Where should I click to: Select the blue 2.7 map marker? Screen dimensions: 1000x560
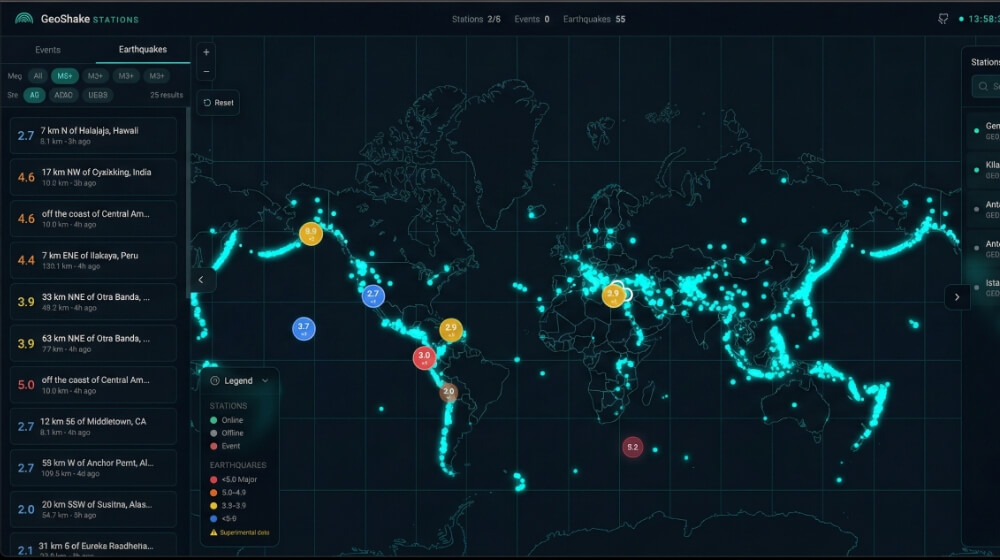[x=373, y=295]
